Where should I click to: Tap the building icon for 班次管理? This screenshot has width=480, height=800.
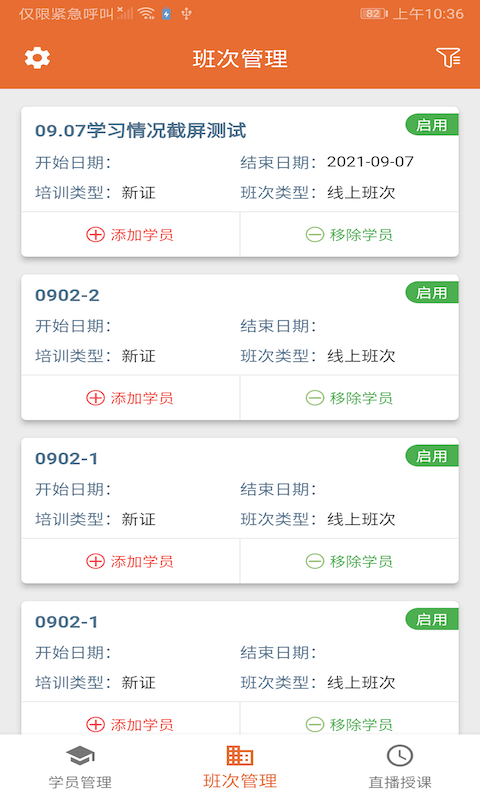click(240, 755)
